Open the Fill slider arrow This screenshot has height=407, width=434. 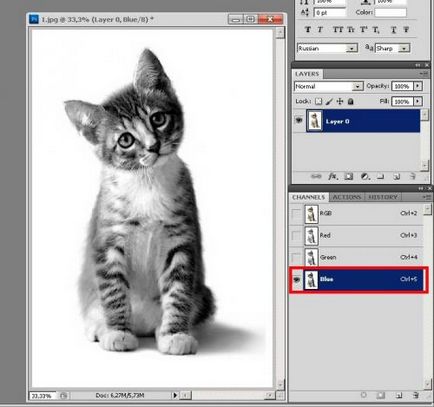click(x=418, y=101)
